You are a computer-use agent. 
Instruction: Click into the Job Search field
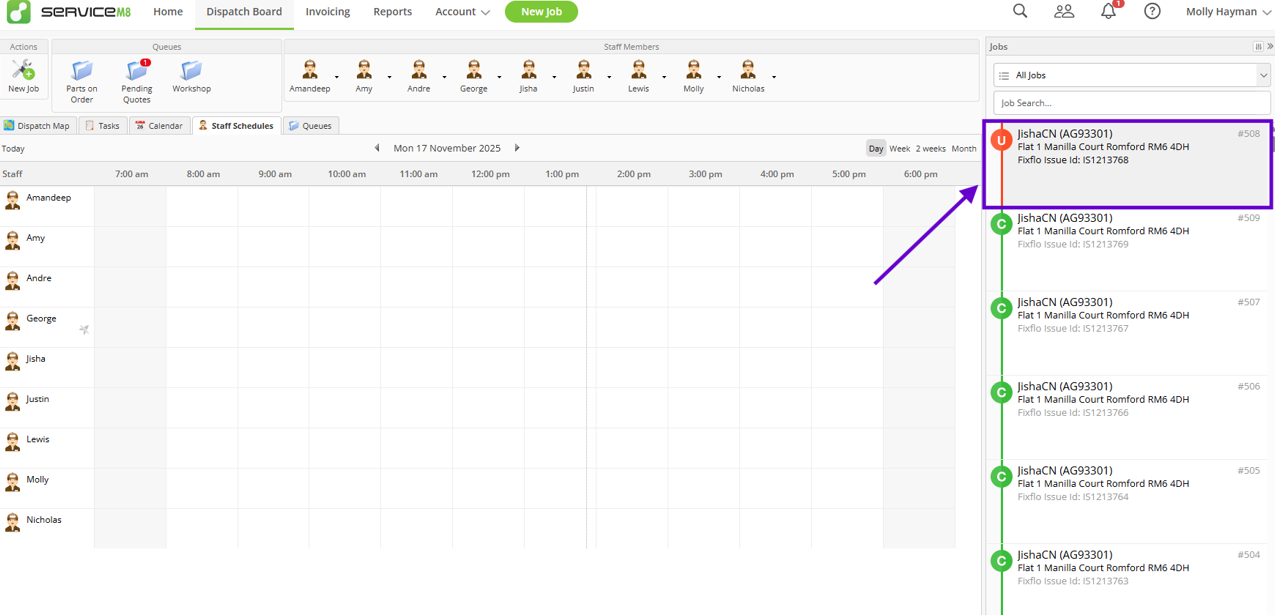point(1132,102)
